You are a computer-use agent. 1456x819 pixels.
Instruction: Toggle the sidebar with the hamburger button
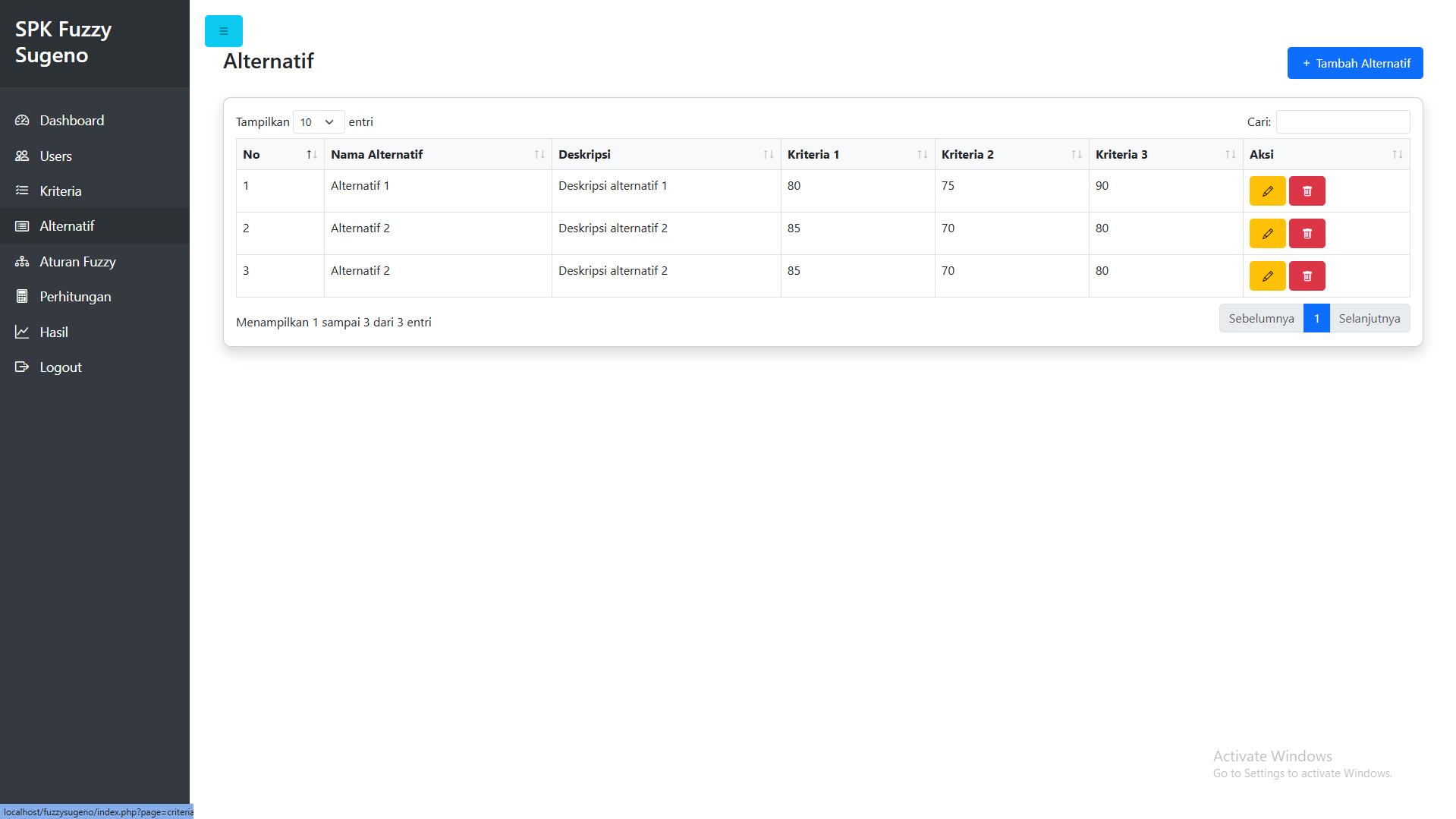coord(224,31)
